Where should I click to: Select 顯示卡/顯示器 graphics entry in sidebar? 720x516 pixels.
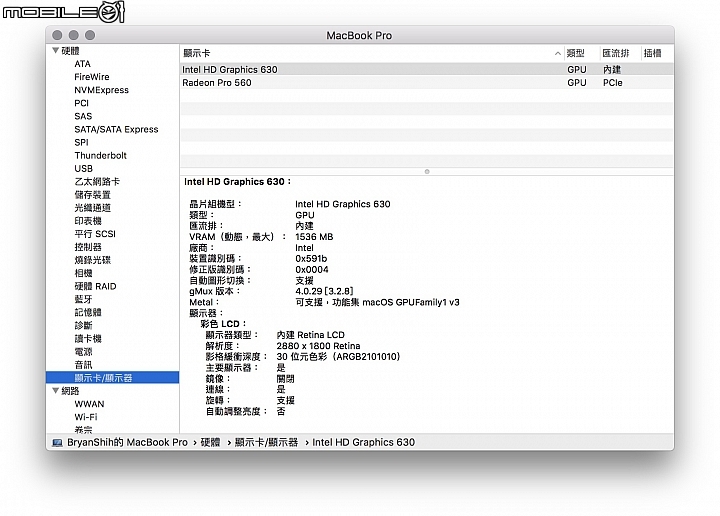coord(112,377)
